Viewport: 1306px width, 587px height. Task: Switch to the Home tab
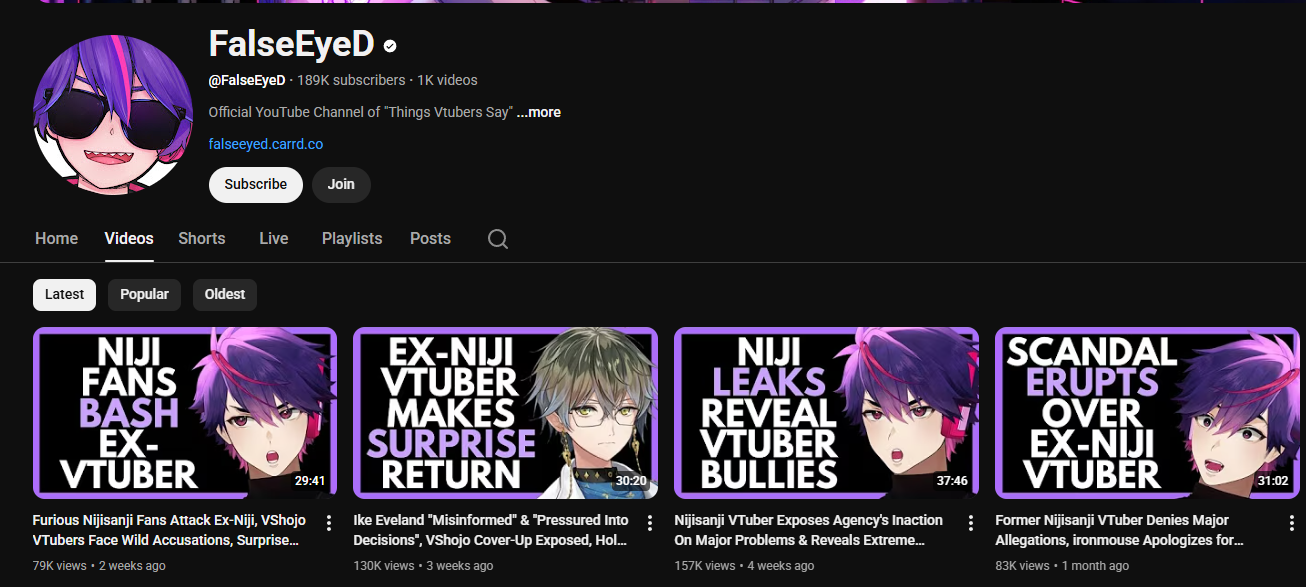tap(56, 238)
